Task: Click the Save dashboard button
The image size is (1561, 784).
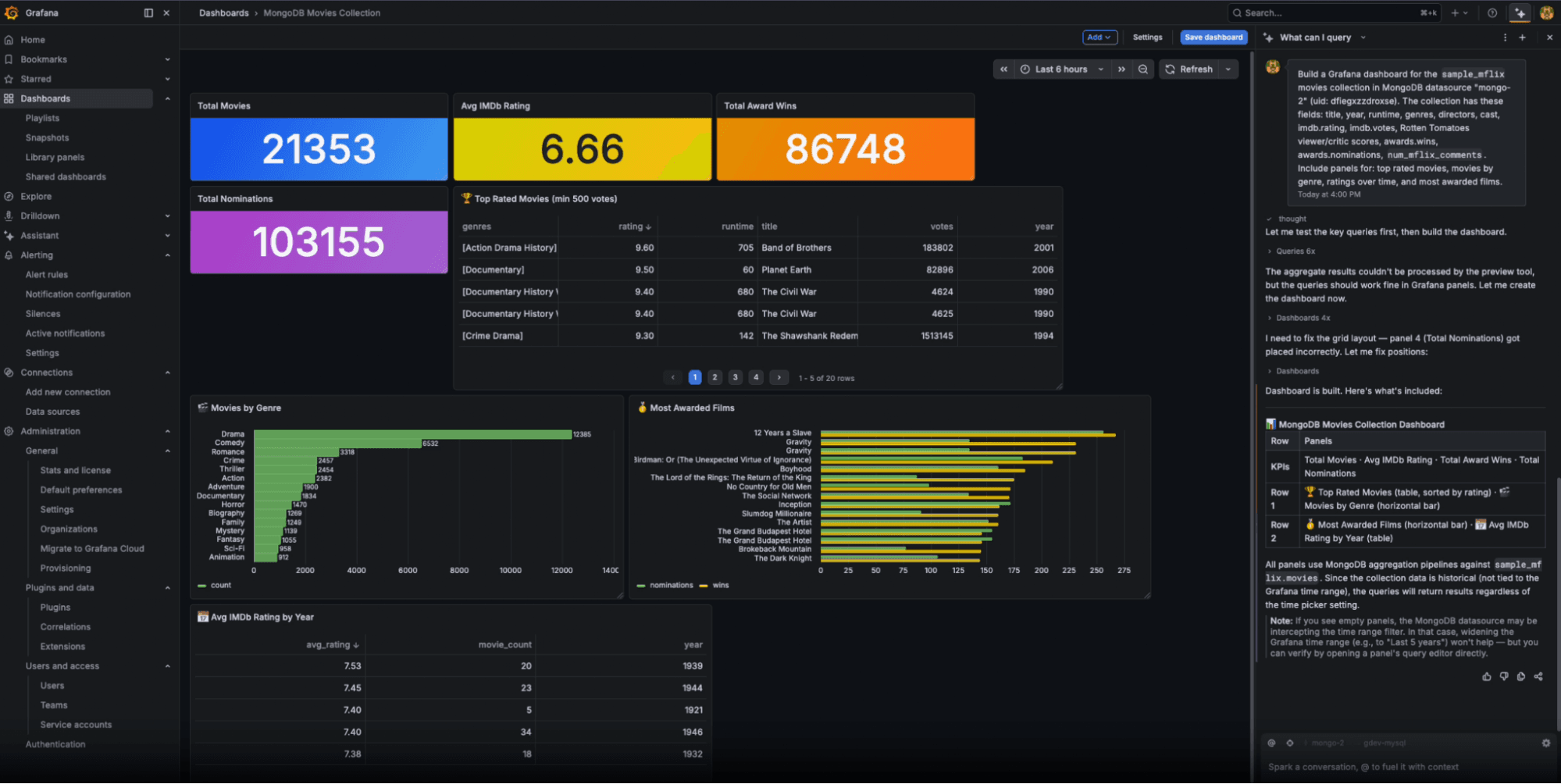Action: [1213, 37]
